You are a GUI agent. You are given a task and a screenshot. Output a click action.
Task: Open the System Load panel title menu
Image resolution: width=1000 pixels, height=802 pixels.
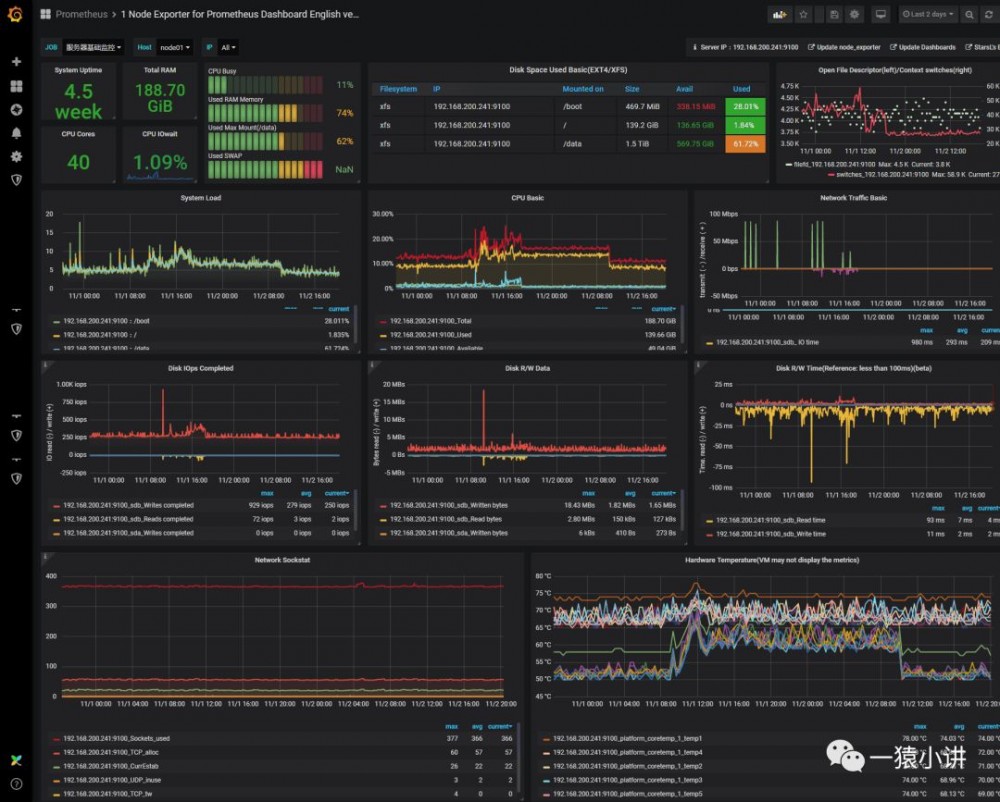200,198
